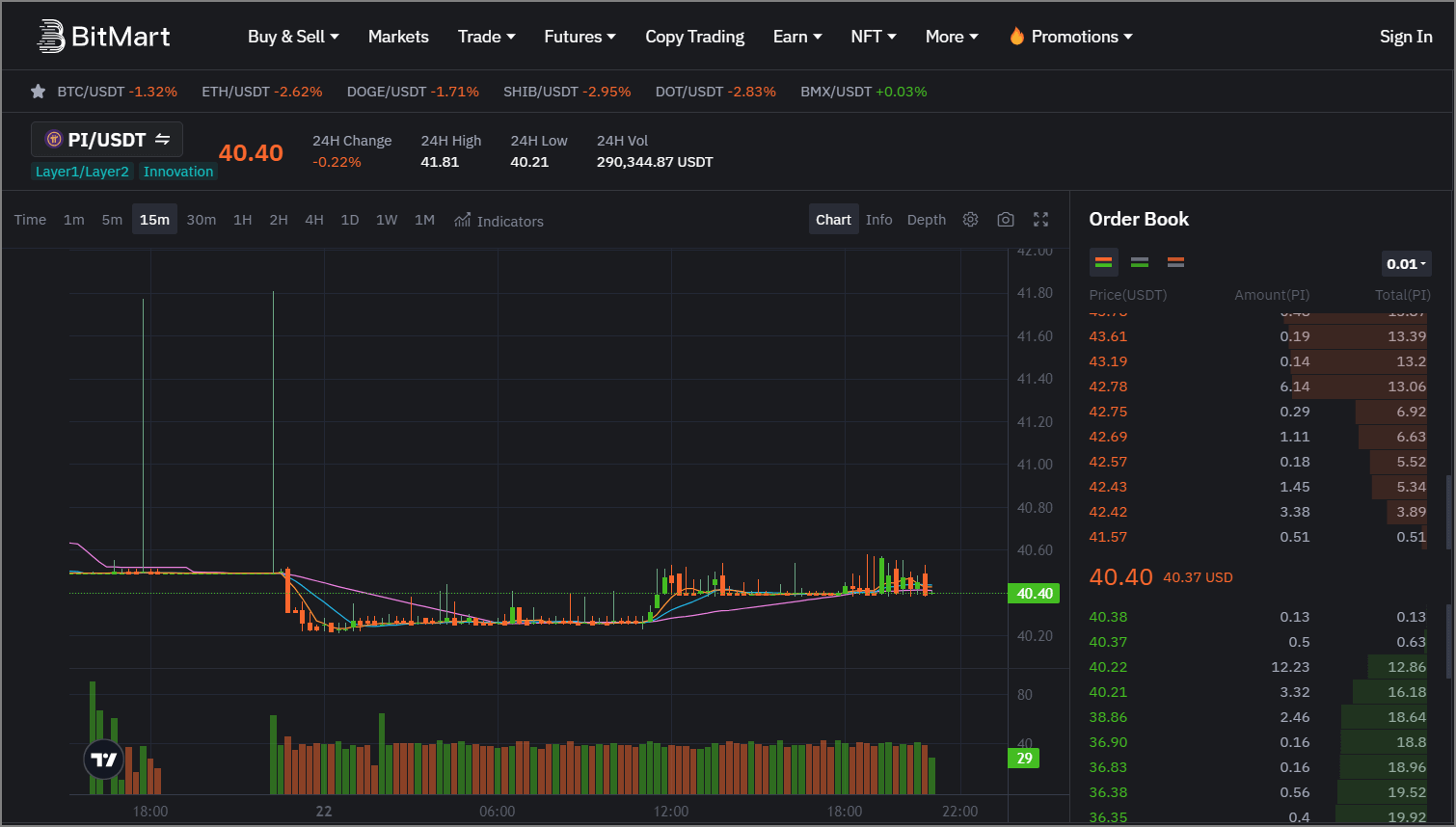Open PI/USDT pair selector

(x=107, y=140)
